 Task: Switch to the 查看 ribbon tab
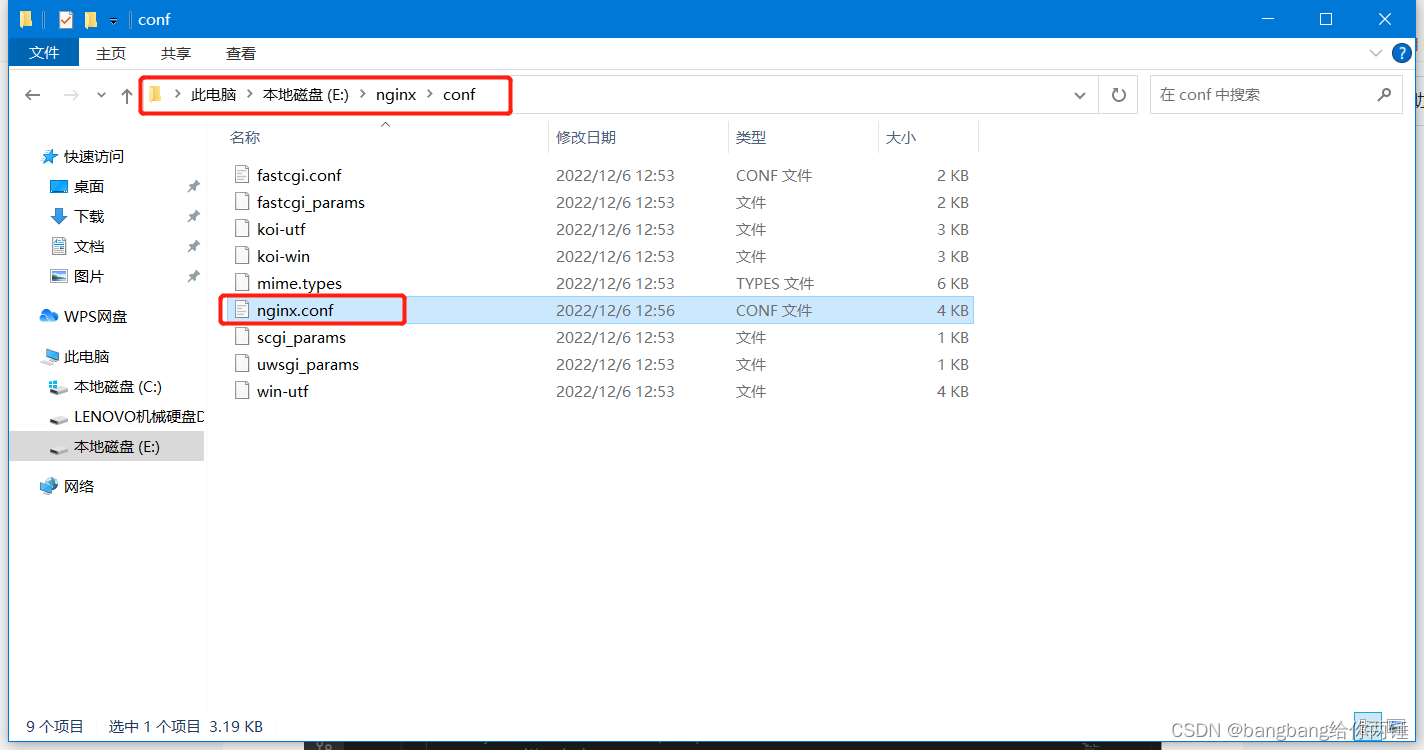coord(240,53)
